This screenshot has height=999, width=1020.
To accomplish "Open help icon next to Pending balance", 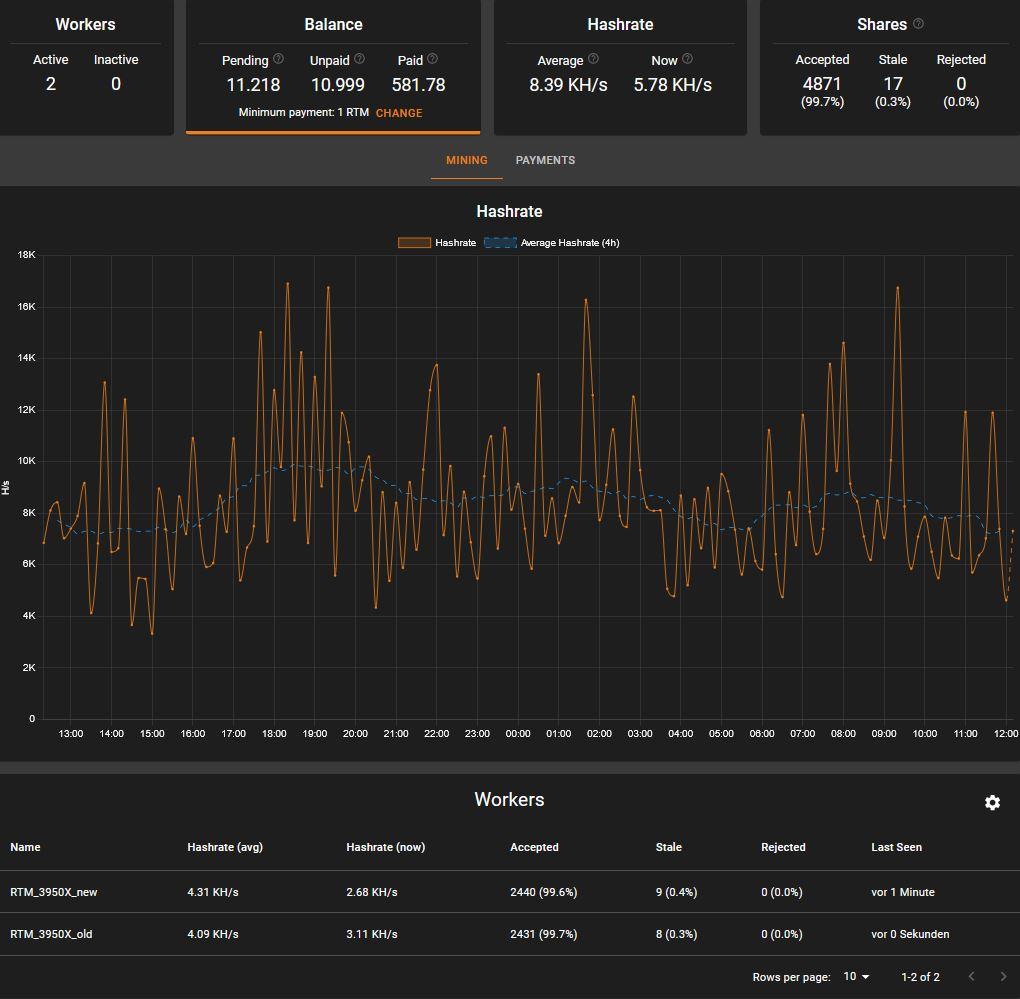I will (x=278, y=59).
